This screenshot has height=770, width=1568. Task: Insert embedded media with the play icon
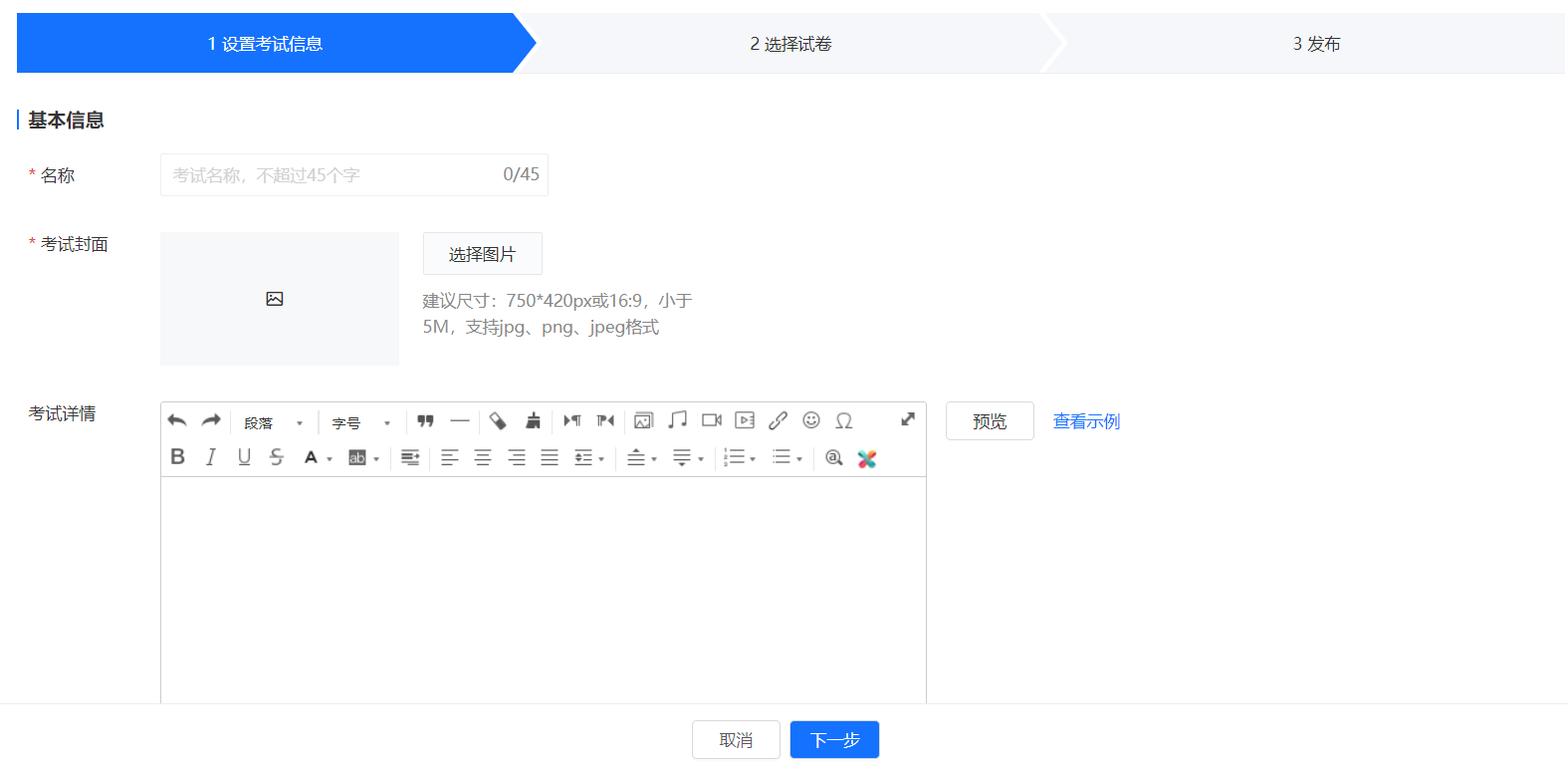tap(745, 420)
